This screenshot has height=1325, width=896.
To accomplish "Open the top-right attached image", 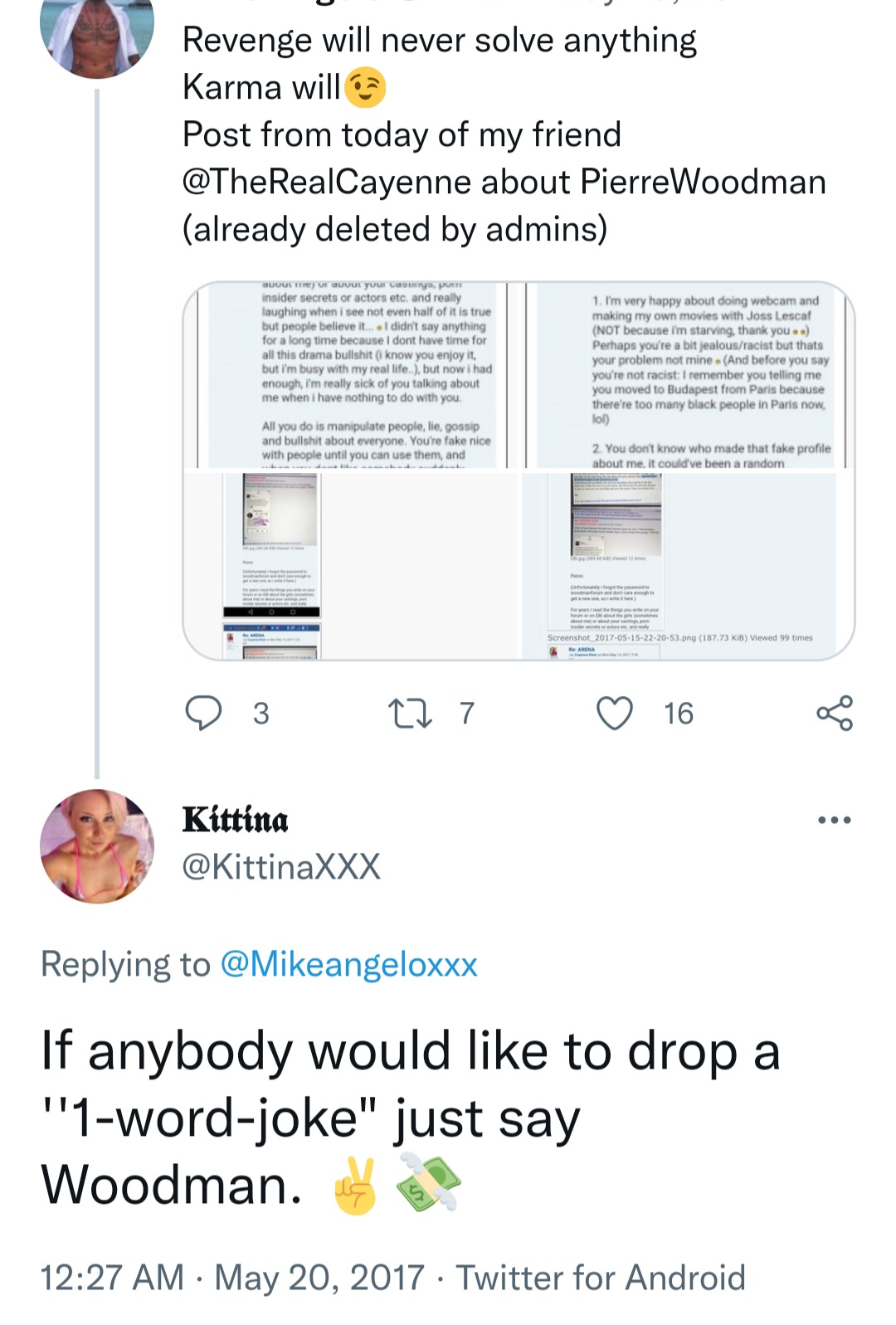I will [688, 376].
